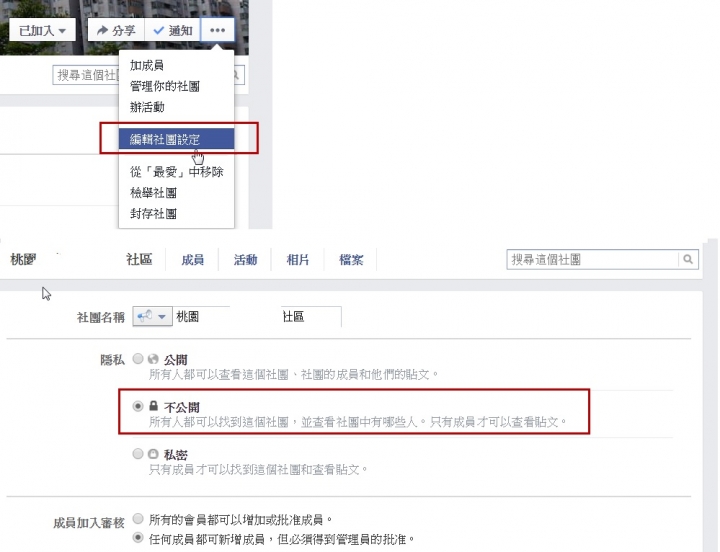Open the 成員 tab
The width and height of the screenshot is (720, 552).
click(192, 260)
